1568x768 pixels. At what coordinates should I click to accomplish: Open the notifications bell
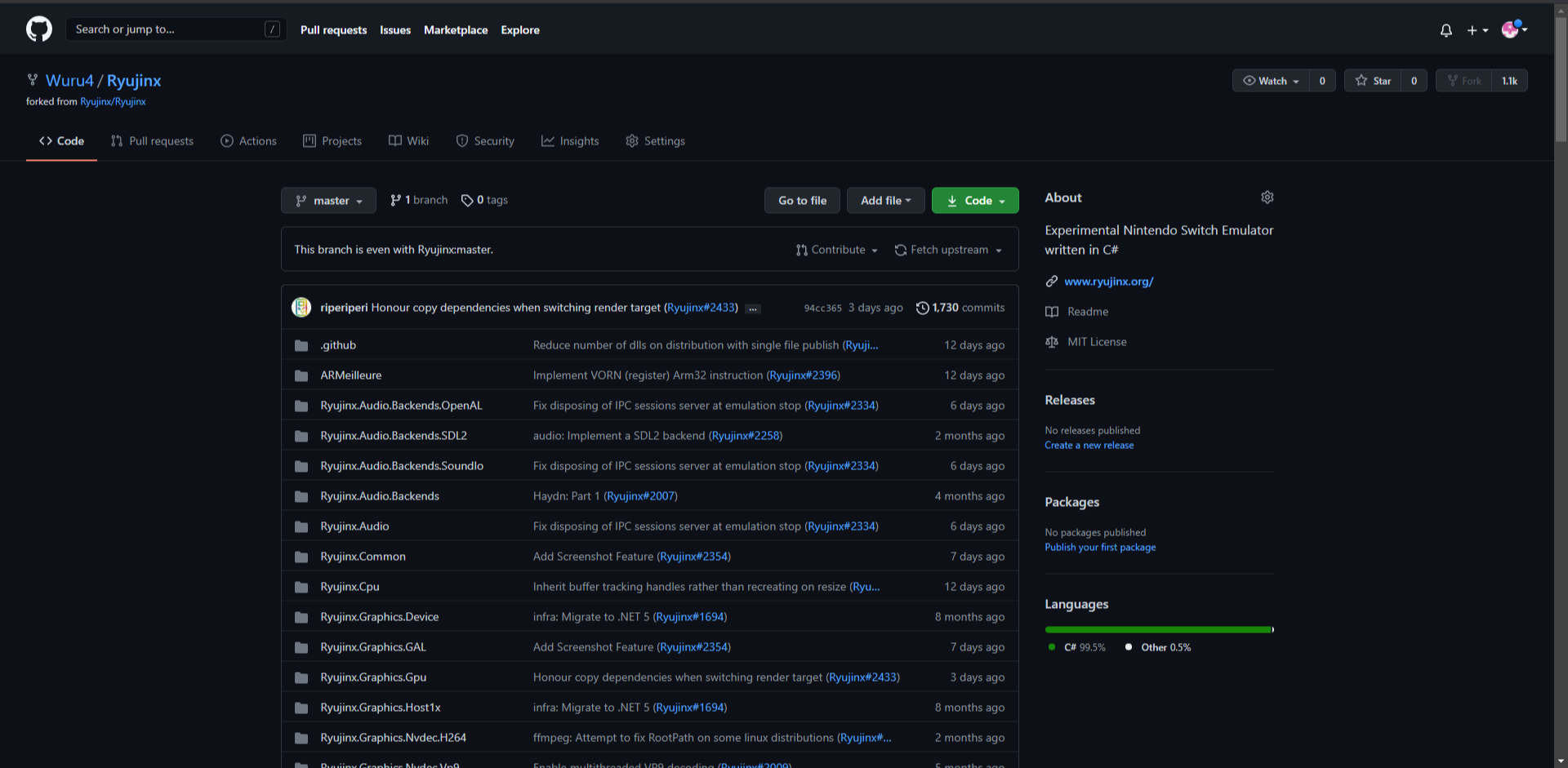1446,30
